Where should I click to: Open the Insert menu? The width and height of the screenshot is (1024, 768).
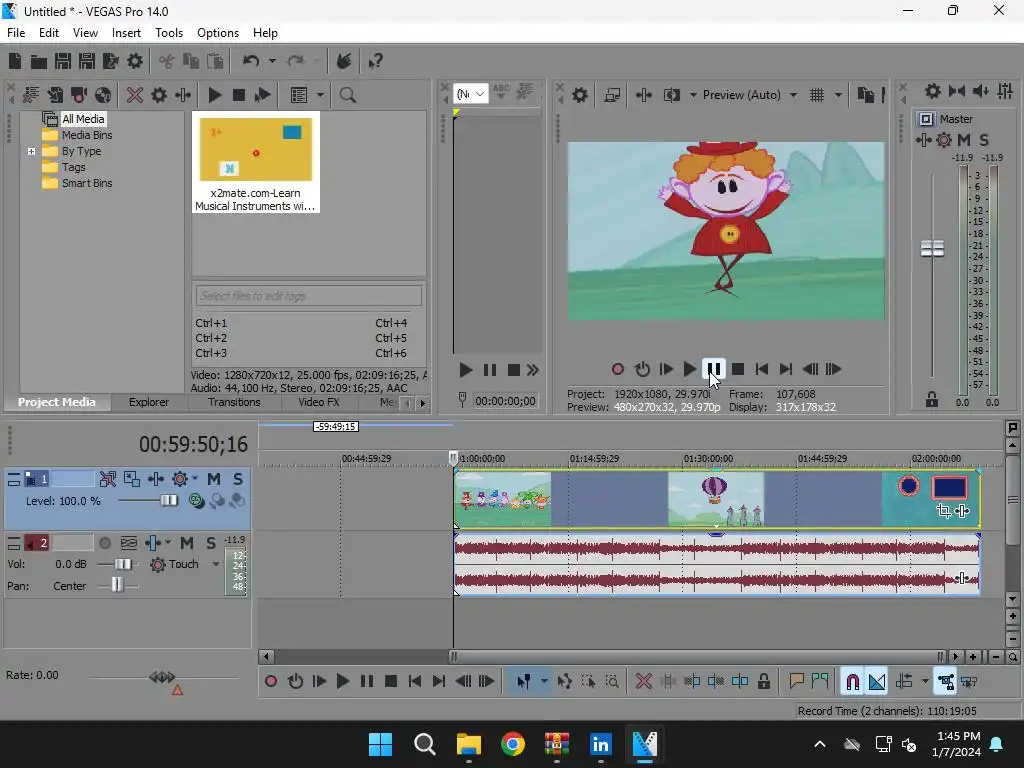click(x=126, y=33)
